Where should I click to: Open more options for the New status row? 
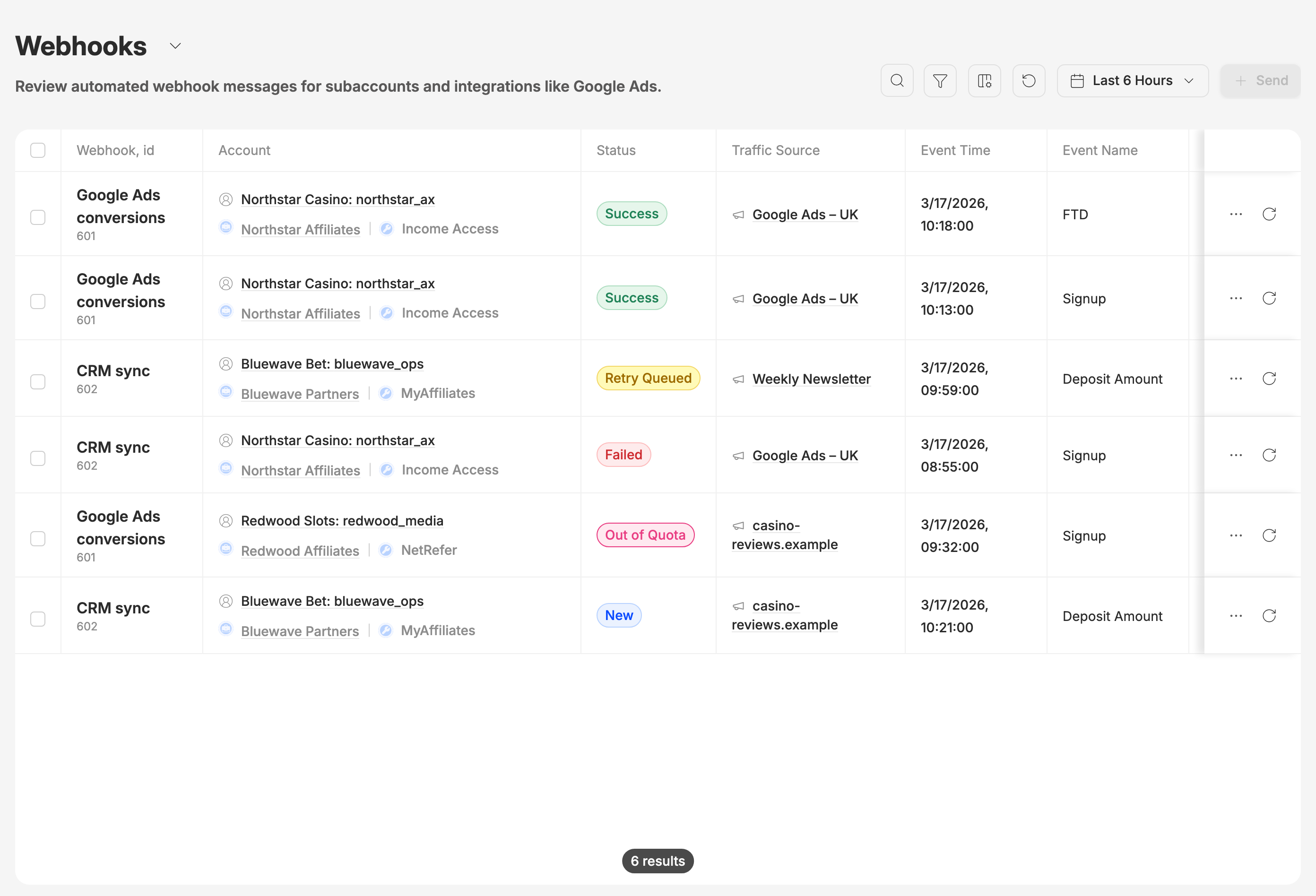[1236, 616]
